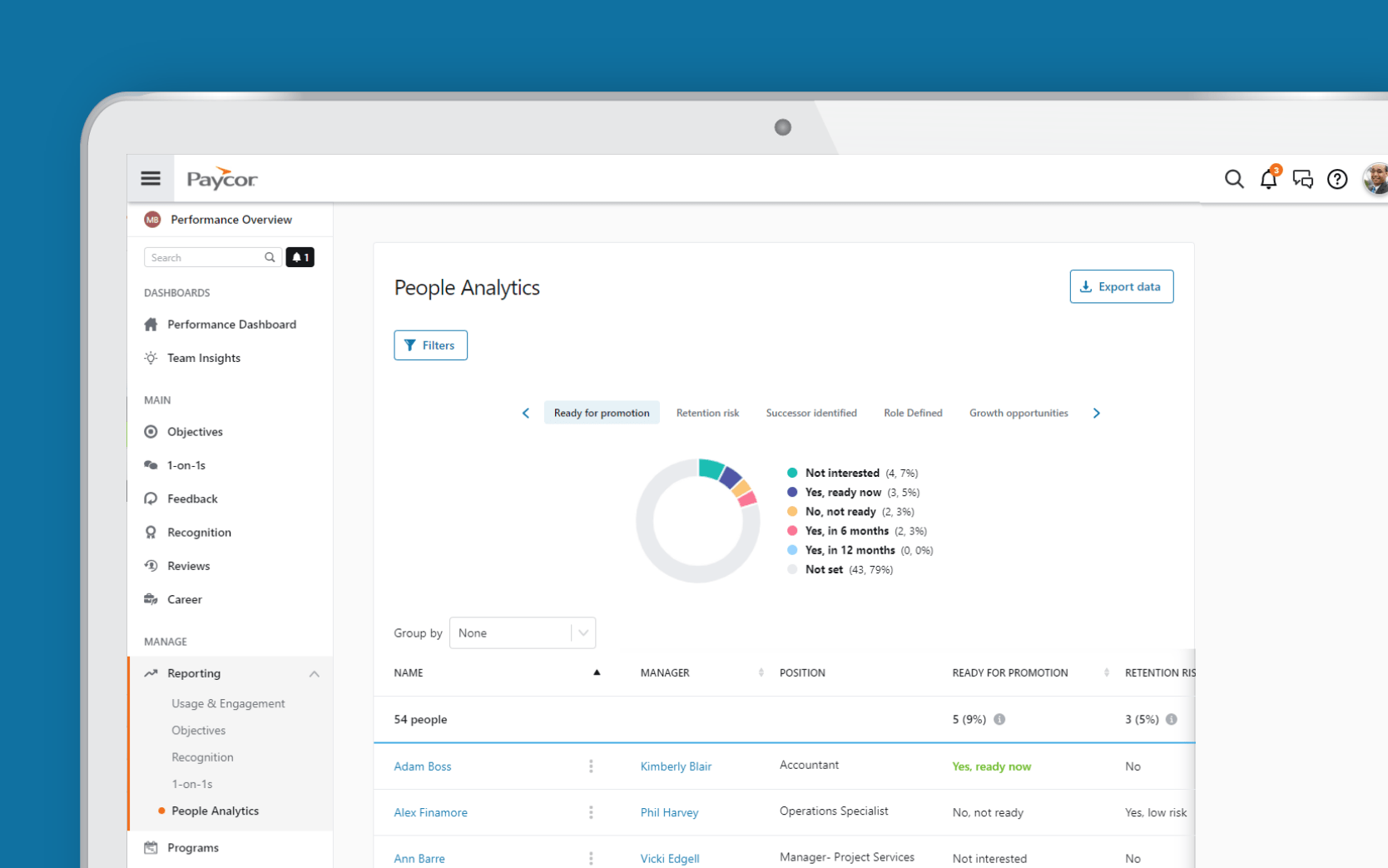
Task: Open Alex Finamore row options menu
Action: point(591,812)
